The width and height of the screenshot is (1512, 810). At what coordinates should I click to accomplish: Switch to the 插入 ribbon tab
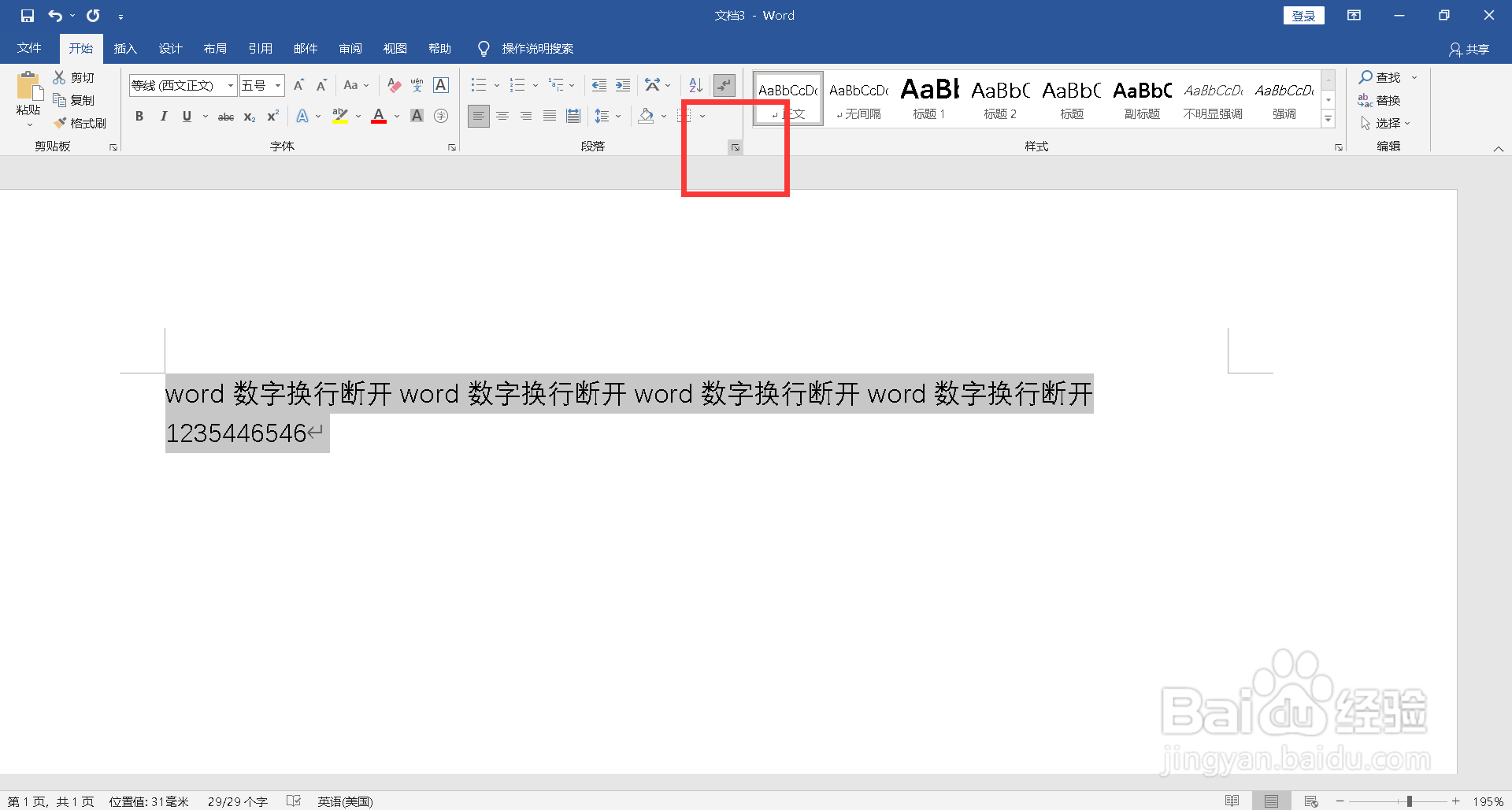click(x=124, y=48)
